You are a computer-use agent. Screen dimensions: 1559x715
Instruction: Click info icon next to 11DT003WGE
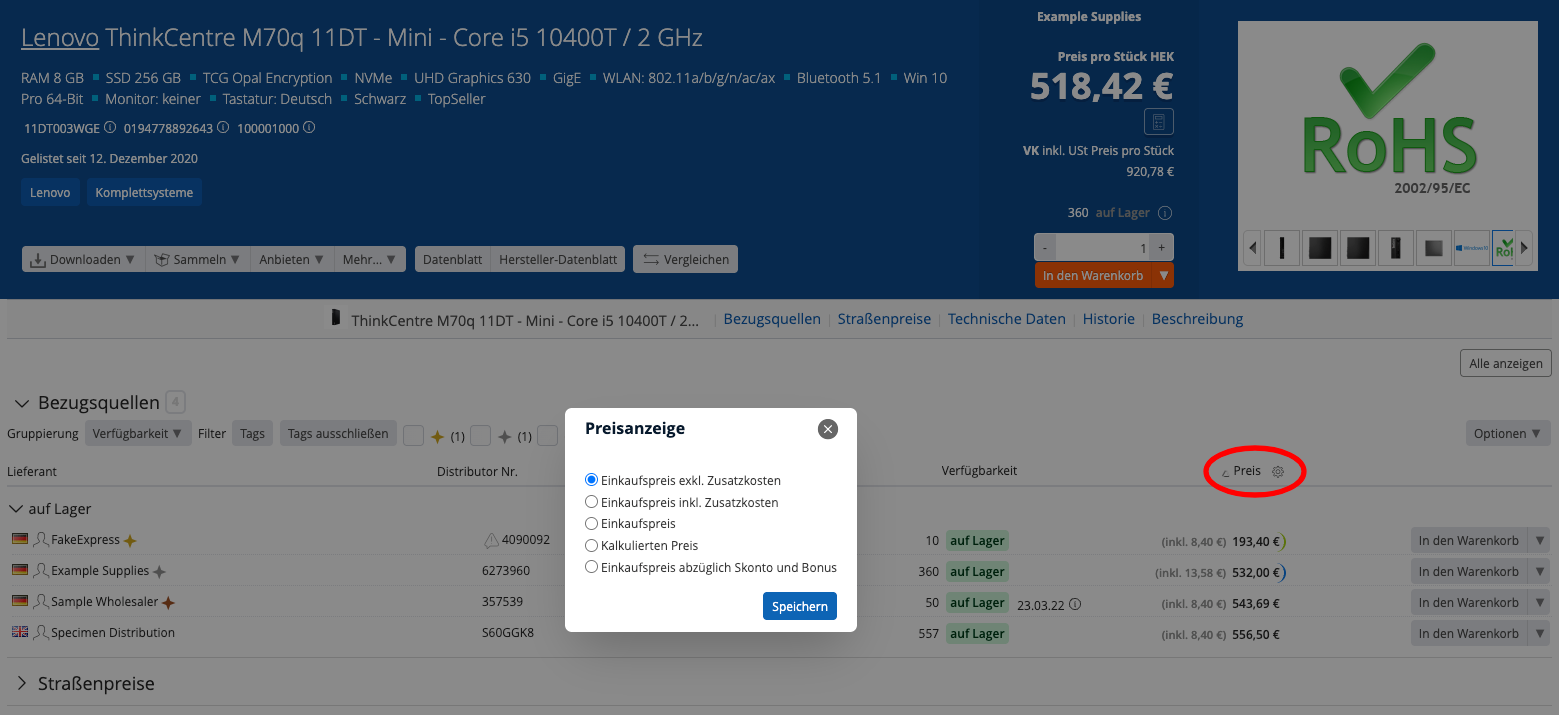click(x=110, y=128)
